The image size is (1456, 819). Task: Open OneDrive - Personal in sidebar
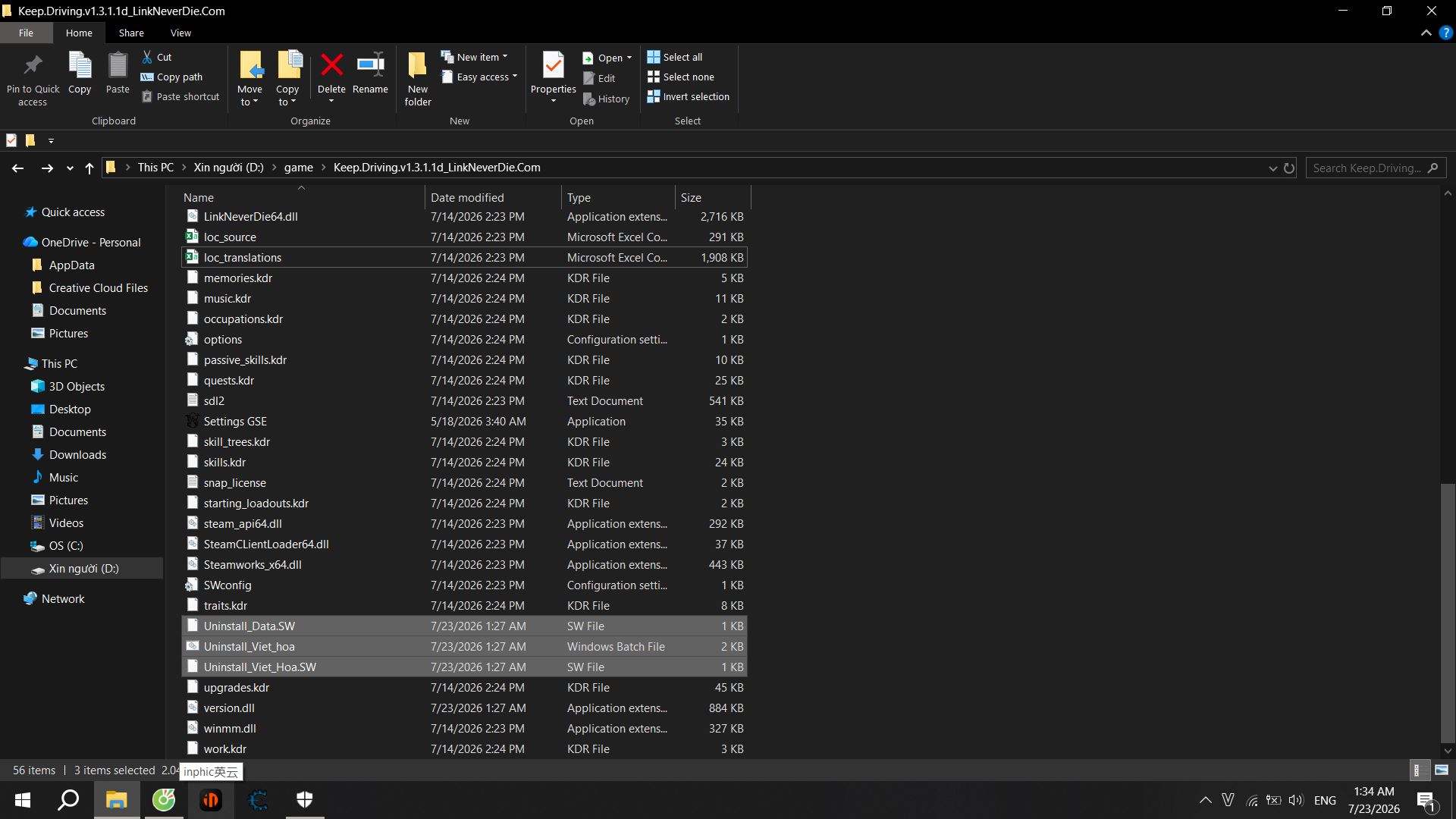91,242
